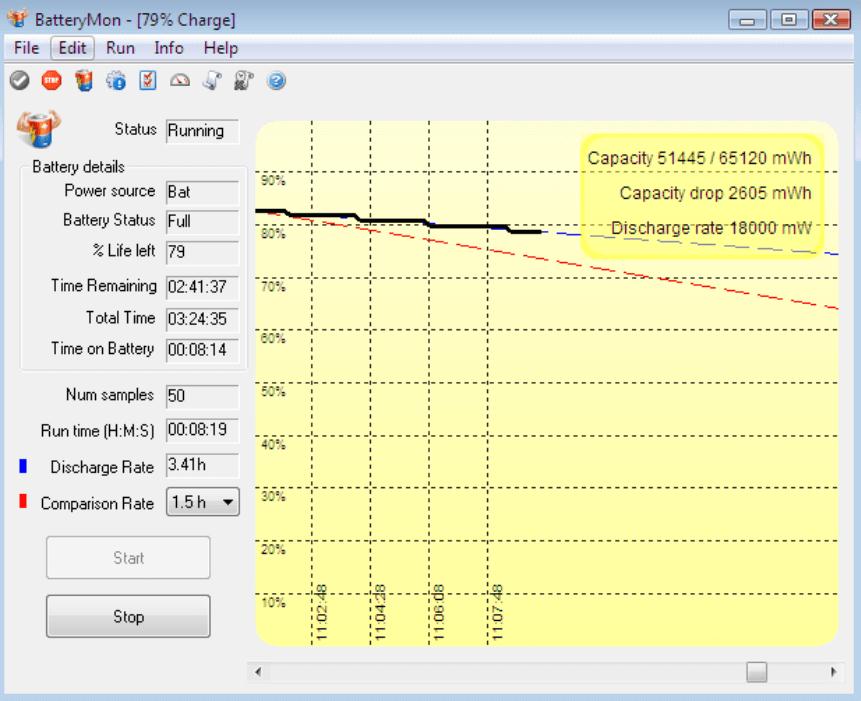Open the Help menu
The image size is (861, 701).
[221, 48]
